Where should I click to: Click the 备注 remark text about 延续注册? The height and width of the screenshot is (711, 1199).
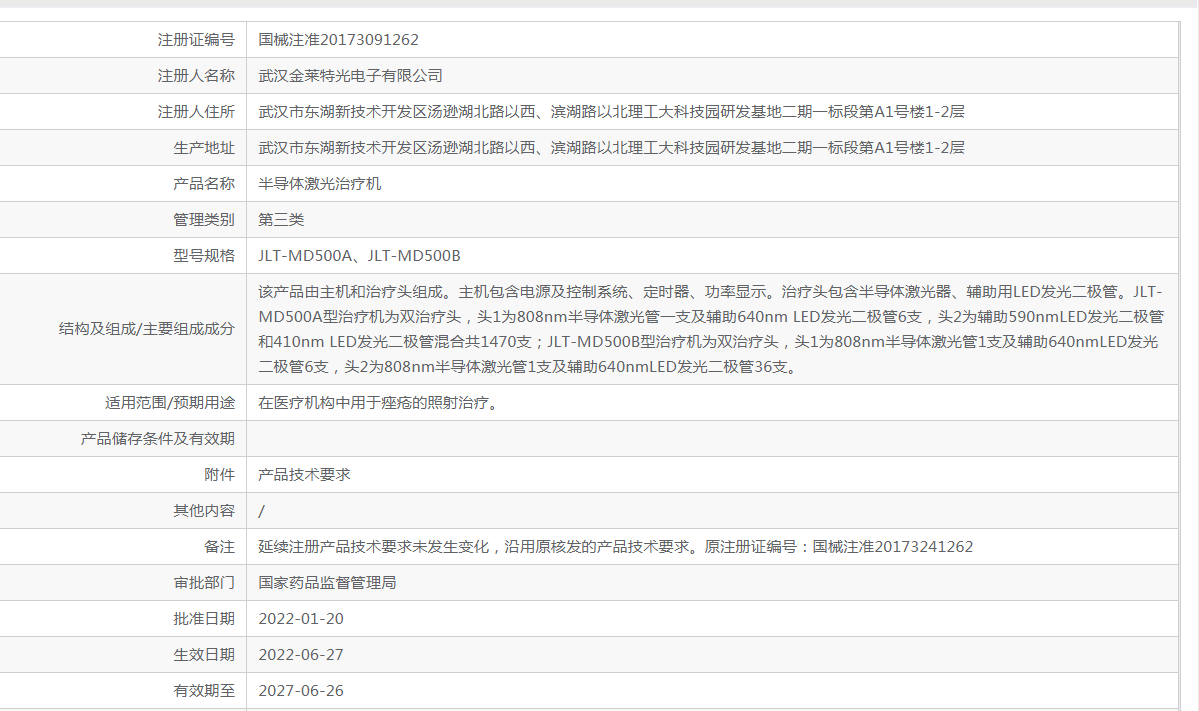coord(616,546)
